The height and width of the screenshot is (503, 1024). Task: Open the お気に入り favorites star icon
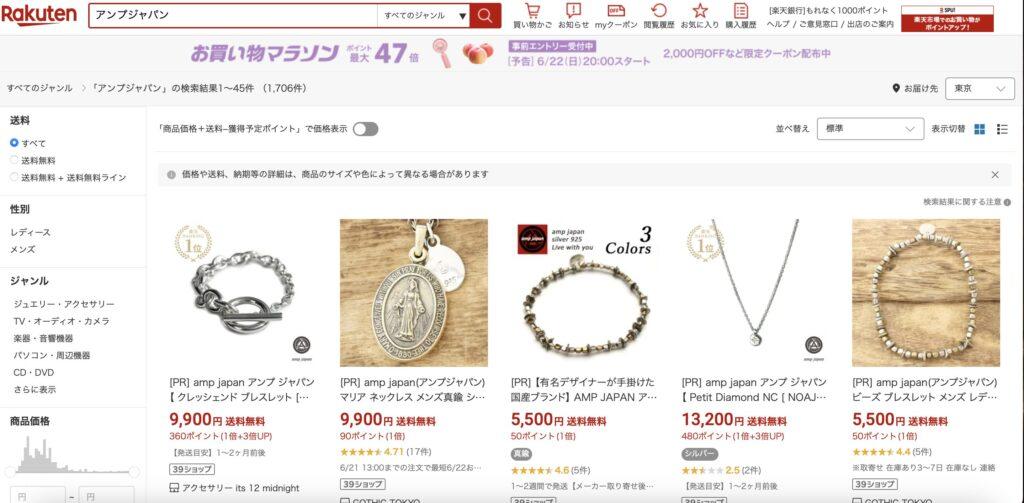tap(700, 11)
